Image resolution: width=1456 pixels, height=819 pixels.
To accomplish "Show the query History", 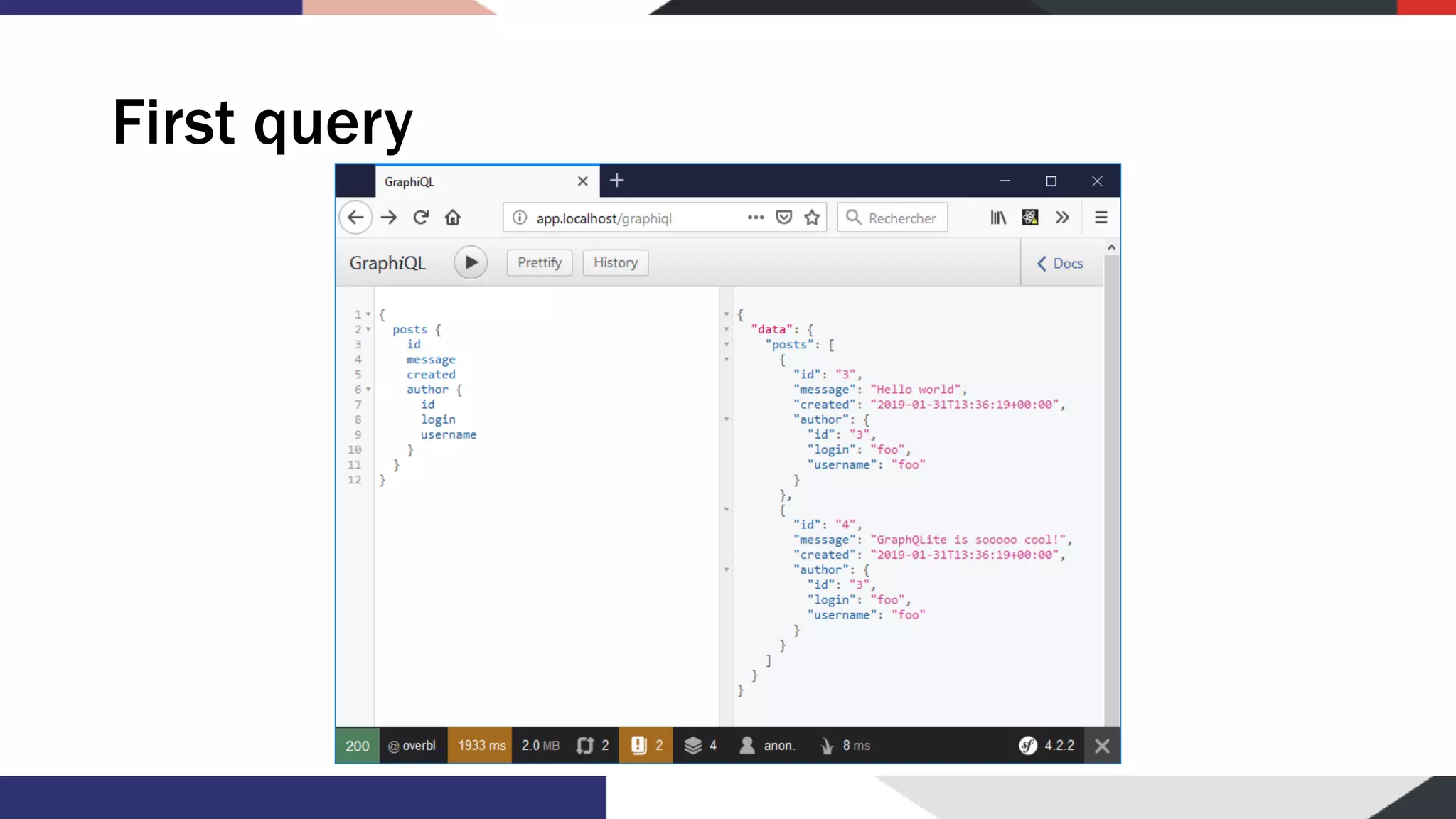I will coord(615,262).
